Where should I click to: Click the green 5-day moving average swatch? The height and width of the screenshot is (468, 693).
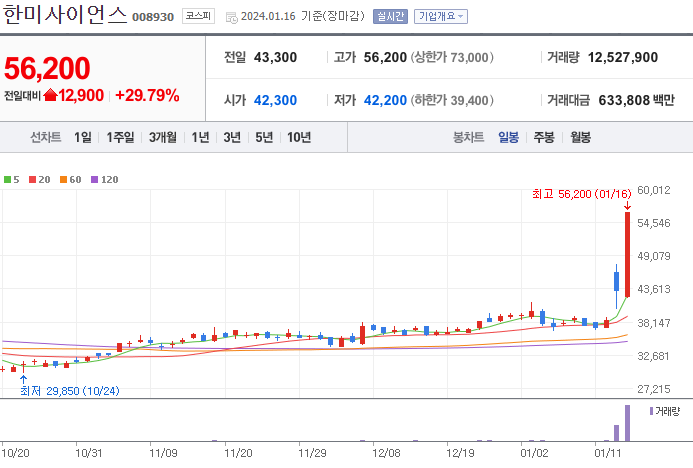(7, 179)
